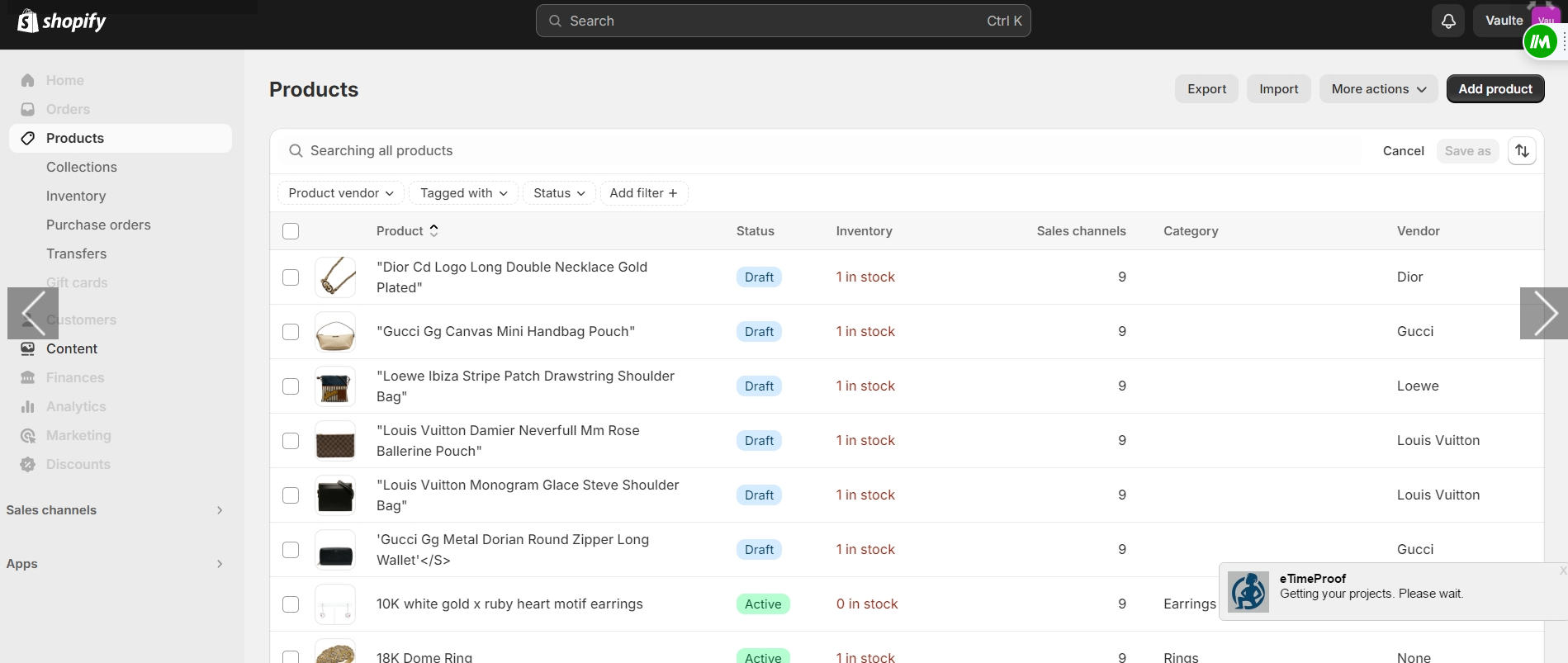Image resolution: width=1568 pixels, height=663 pixels.
Task: Click Draft status badge for Dior necklace
Action: click(x=759, y=277)
